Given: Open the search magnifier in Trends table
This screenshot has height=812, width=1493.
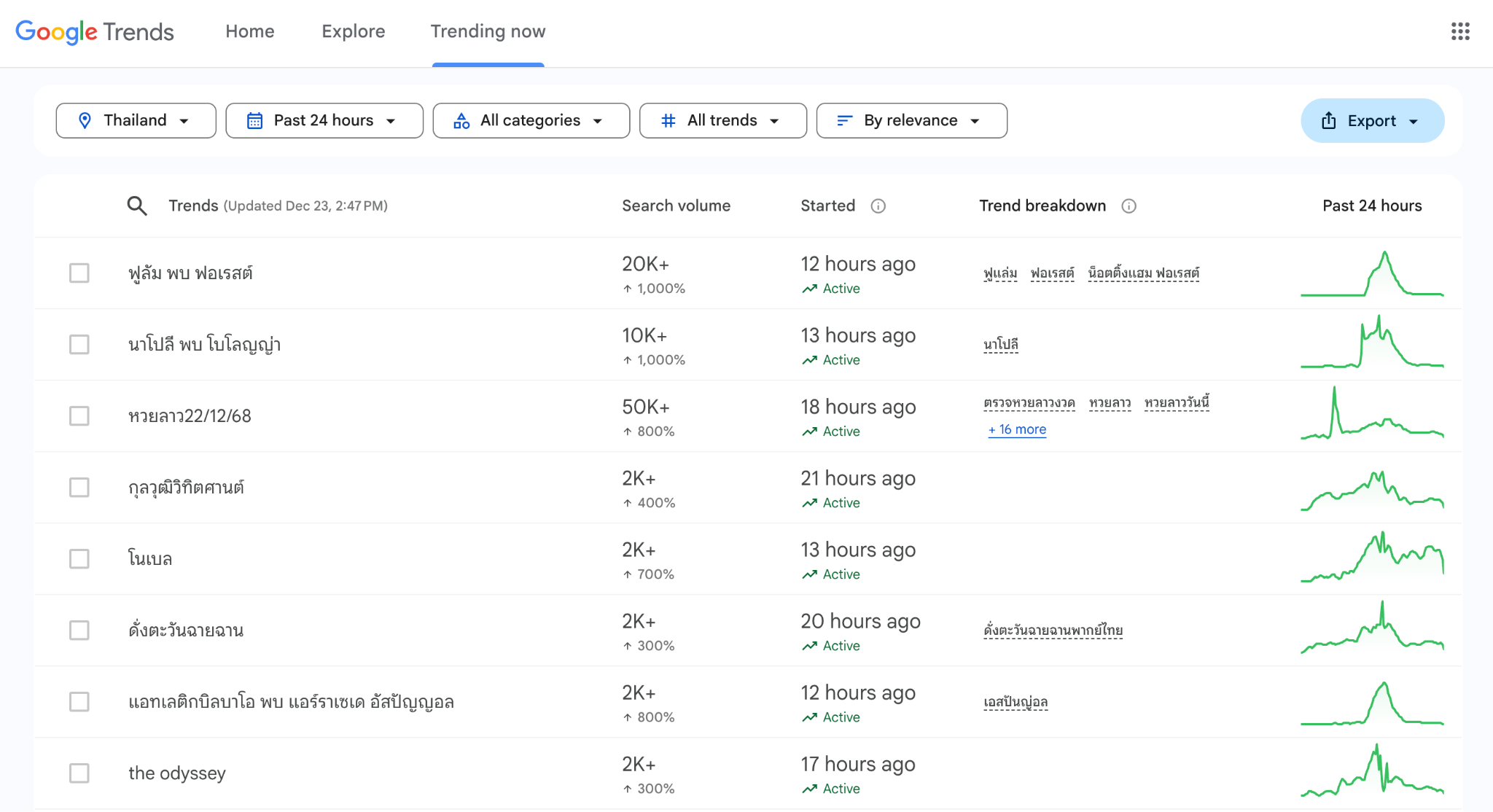Looking at the screenshot, I should (137, 206).
